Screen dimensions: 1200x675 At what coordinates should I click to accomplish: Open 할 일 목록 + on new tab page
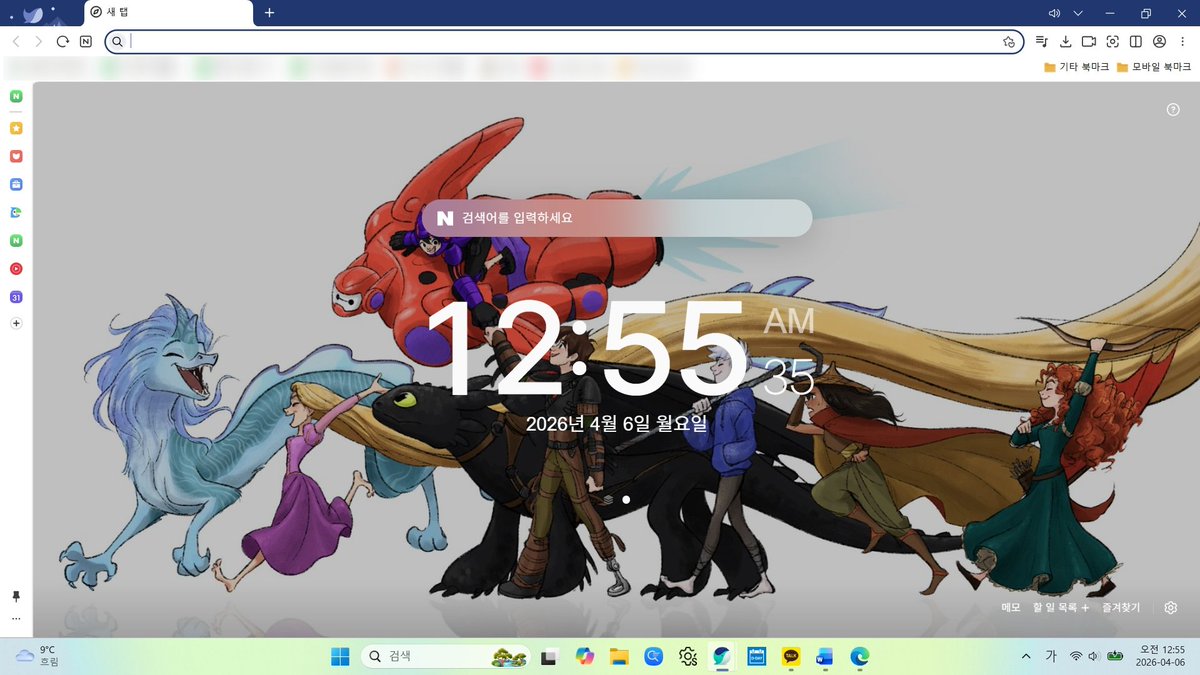point(1061,607)
